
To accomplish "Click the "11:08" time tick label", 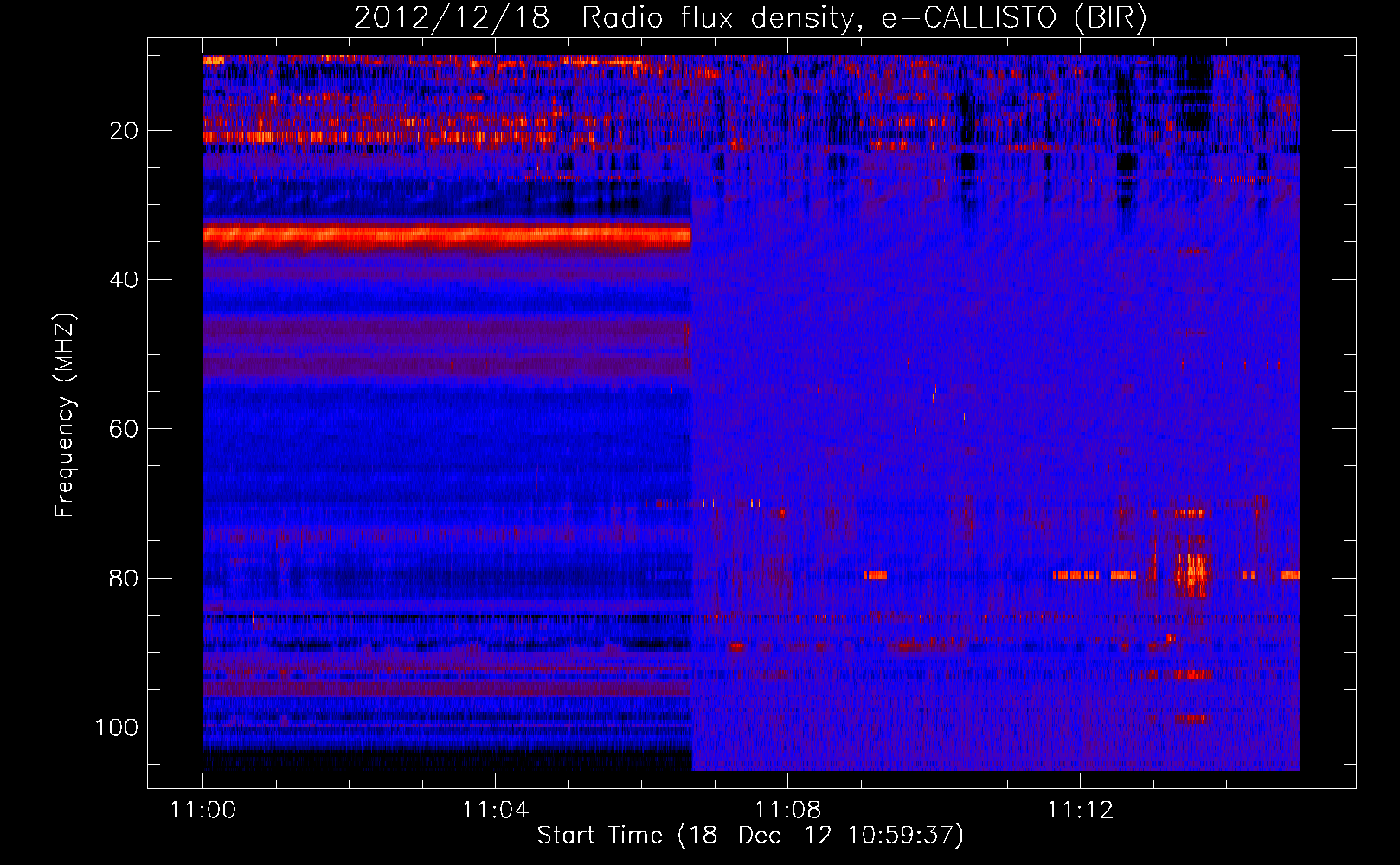I will pyautogui.click(x=787, y=811).
